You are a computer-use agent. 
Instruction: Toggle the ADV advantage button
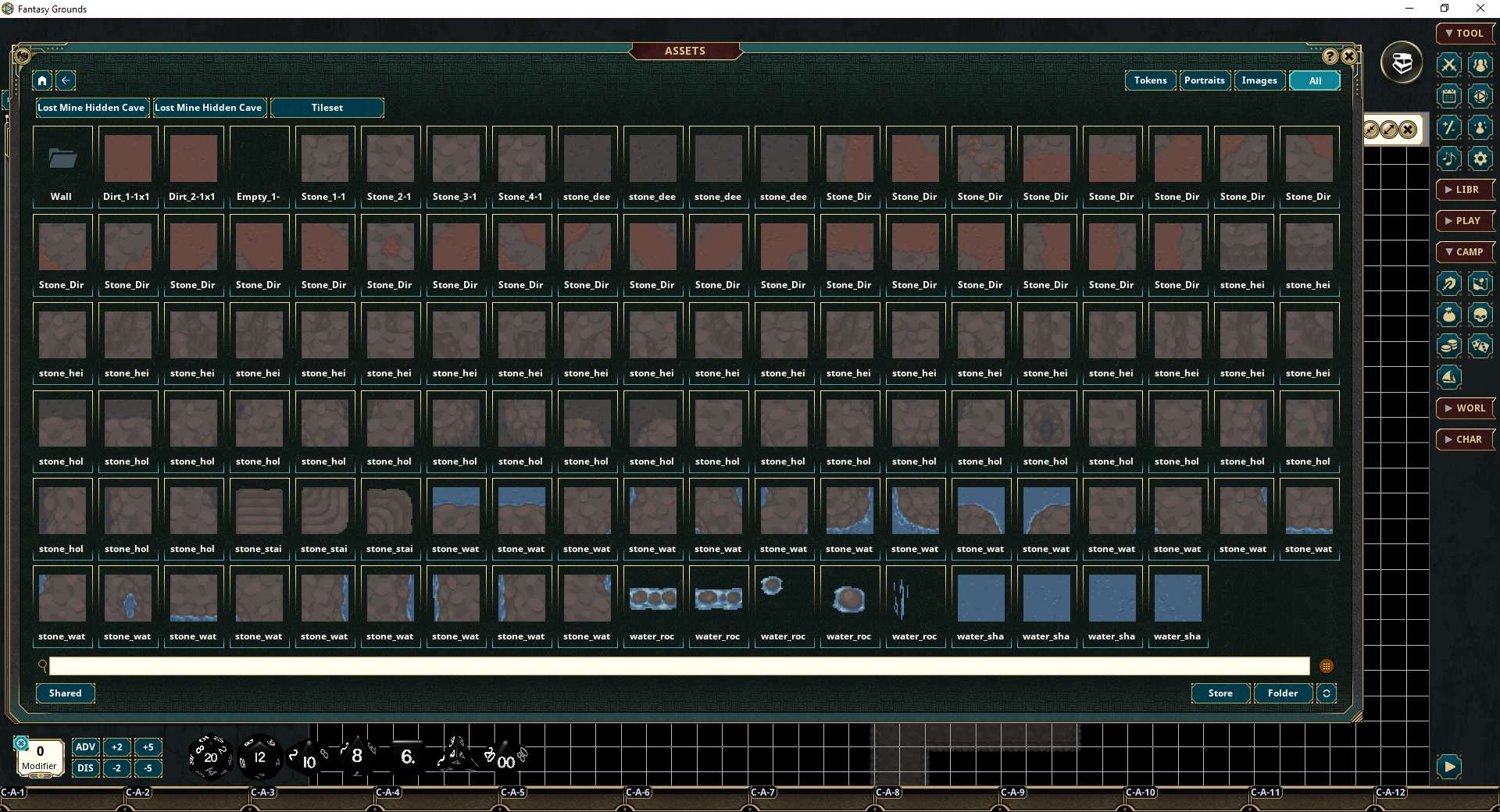[x=85, y=747]
